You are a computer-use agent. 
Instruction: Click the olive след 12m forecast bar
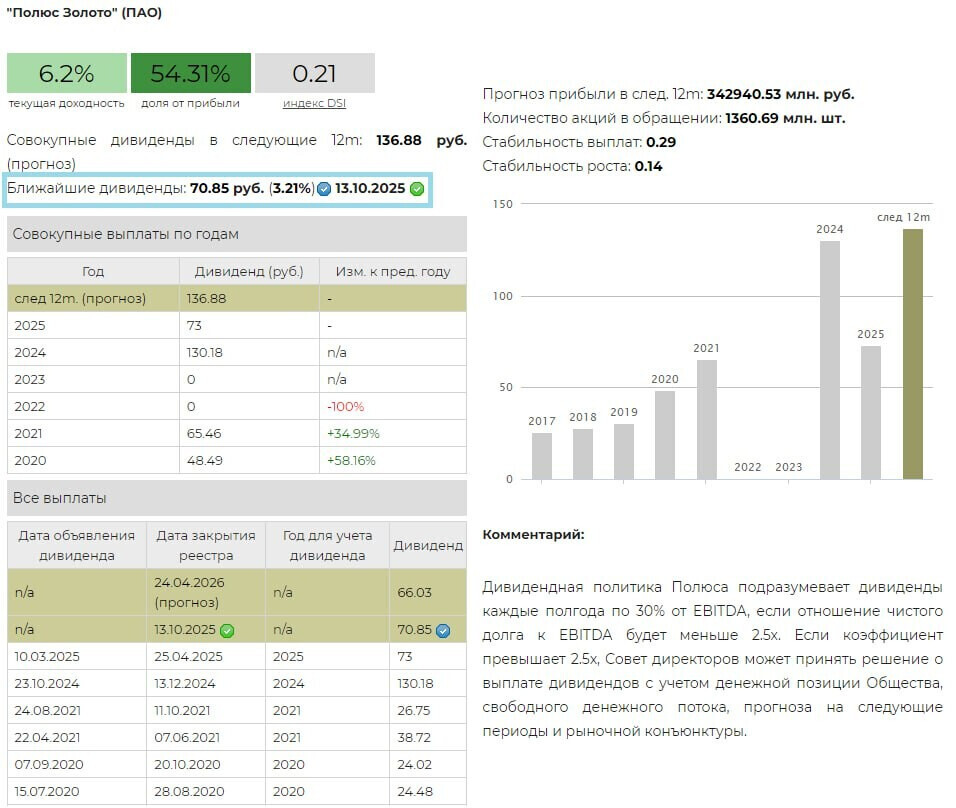(x=912, y=354)
